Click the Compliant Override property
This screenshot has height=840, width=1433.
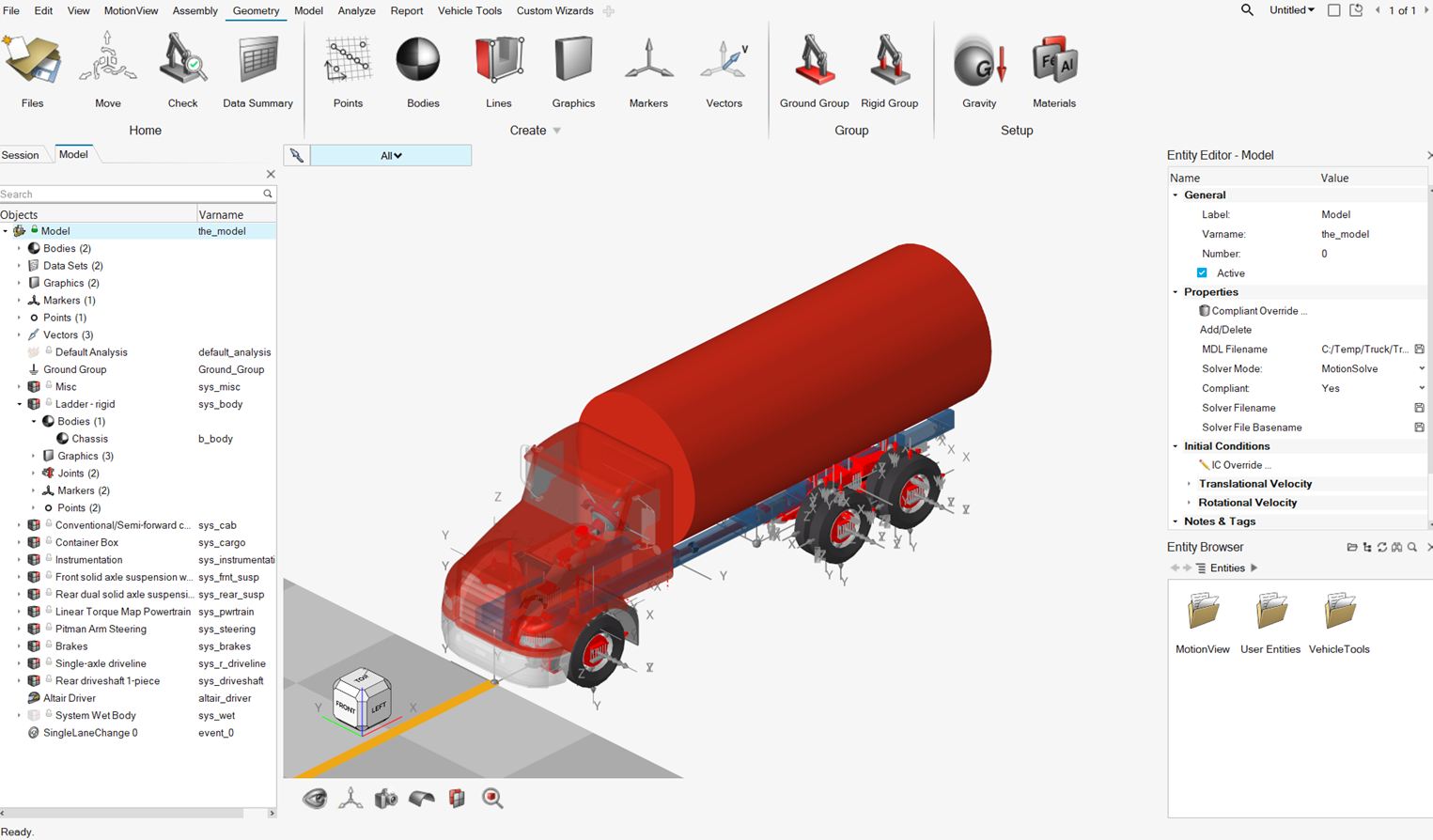click(1254, 311)
